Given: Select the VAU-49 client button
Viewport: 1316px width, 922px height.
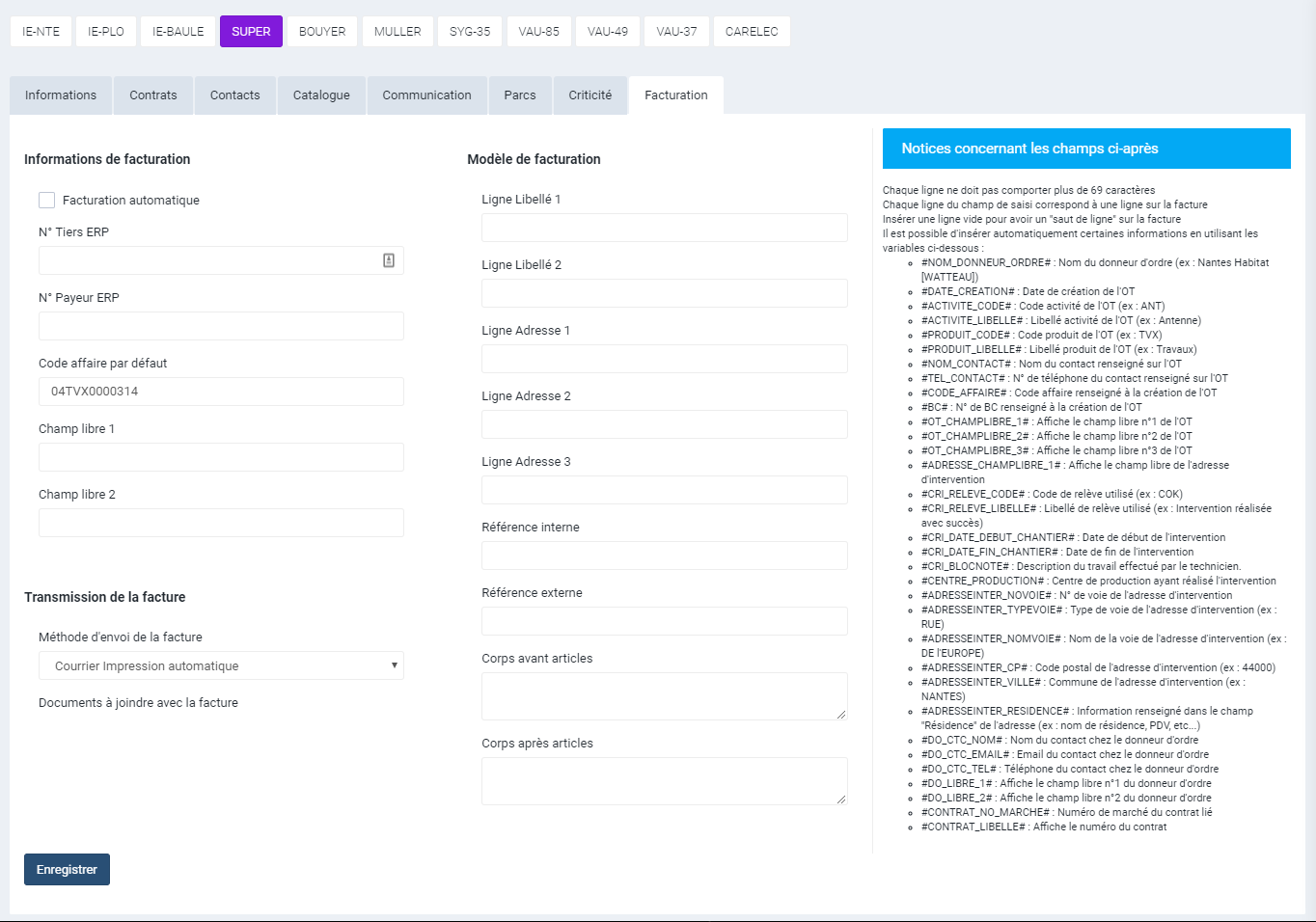Looking at the screenshot, I should click(x=608, y=31).
